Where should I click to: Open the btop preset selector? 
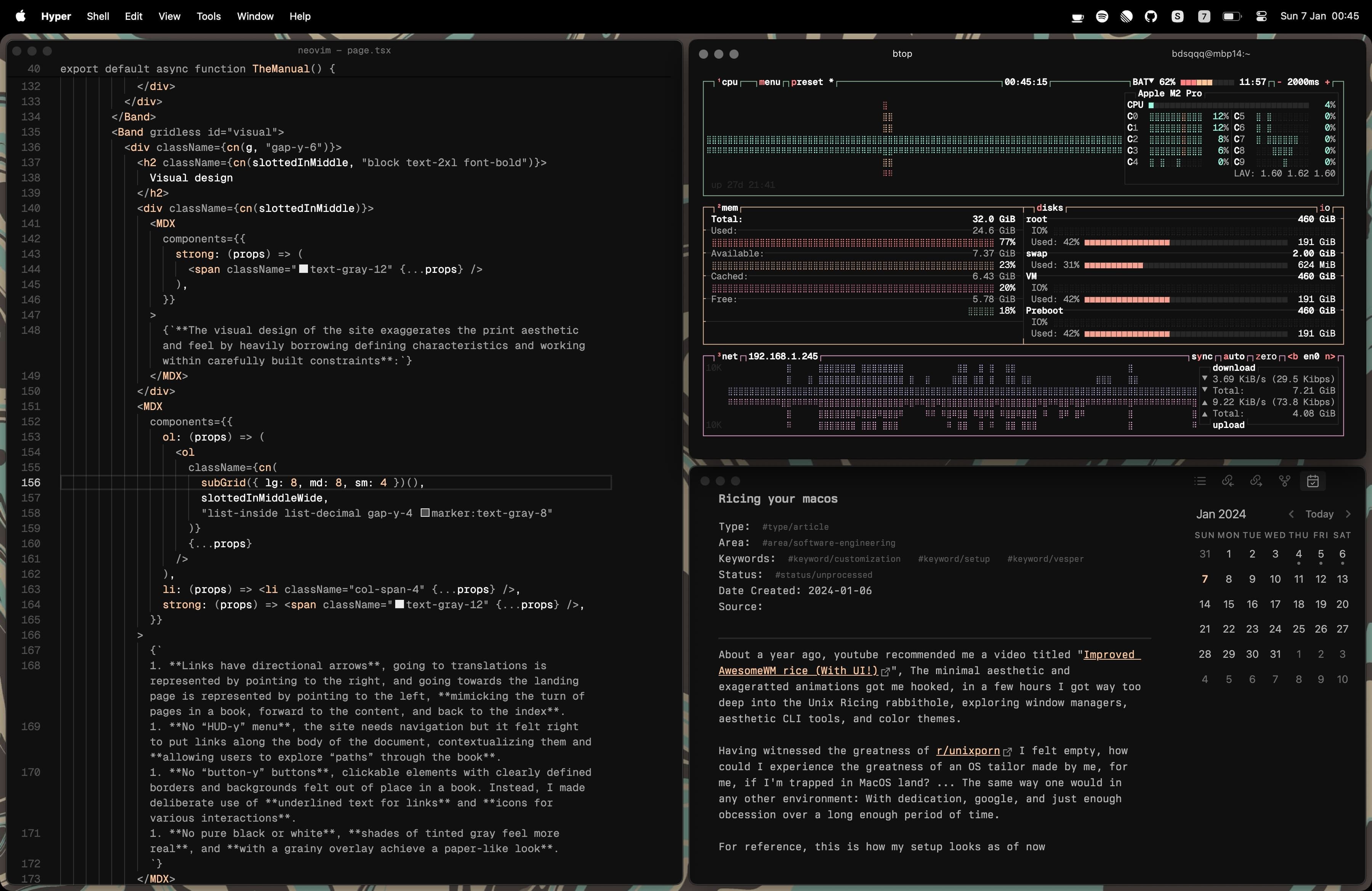point(807,82)
